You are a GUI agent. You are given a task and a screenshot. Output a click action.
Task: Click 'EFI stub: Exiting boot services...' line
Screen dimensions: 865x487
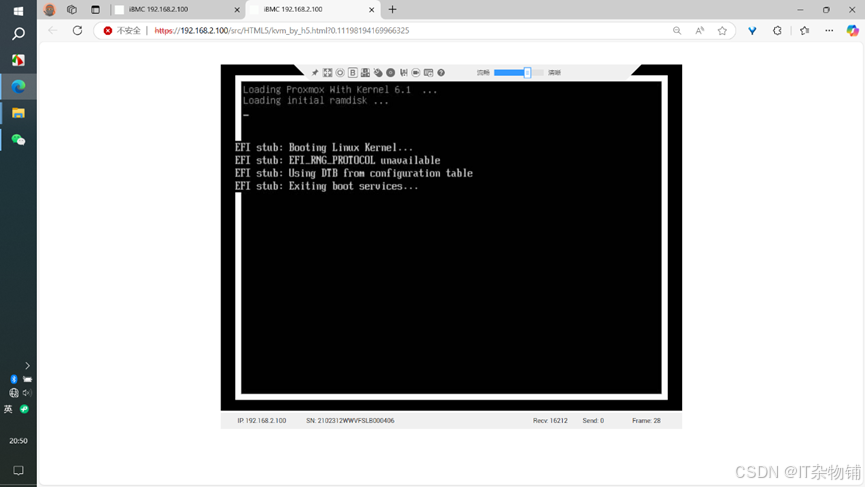(327, 186)
